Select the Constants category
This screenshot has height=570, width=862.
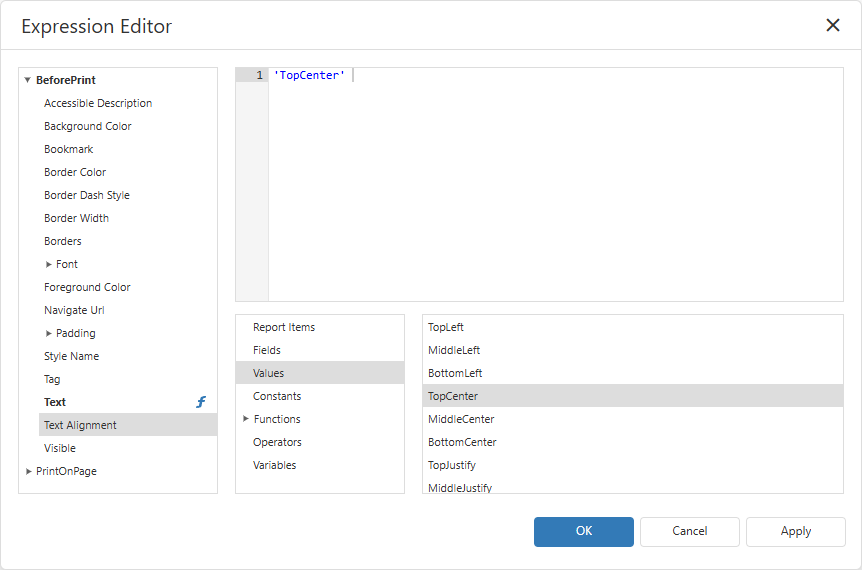320,396
